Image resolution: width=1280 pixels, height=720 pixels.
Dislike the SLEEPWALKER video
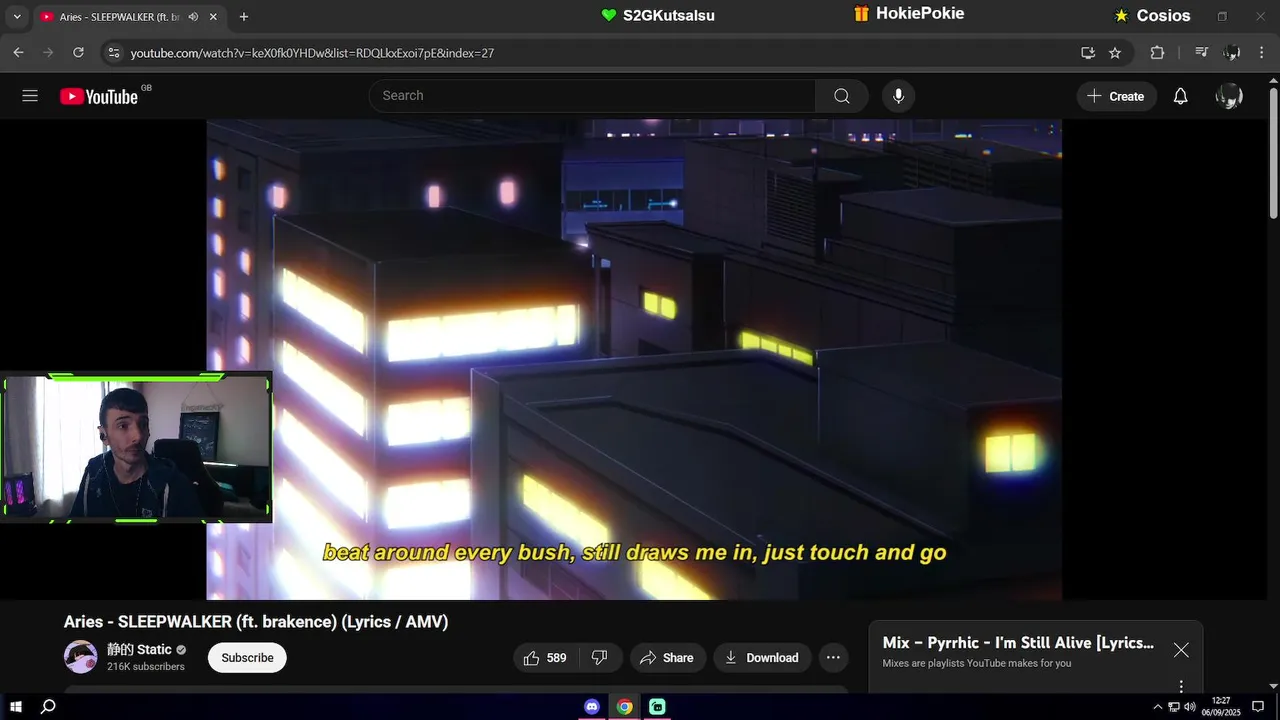(x=600, y=657)
